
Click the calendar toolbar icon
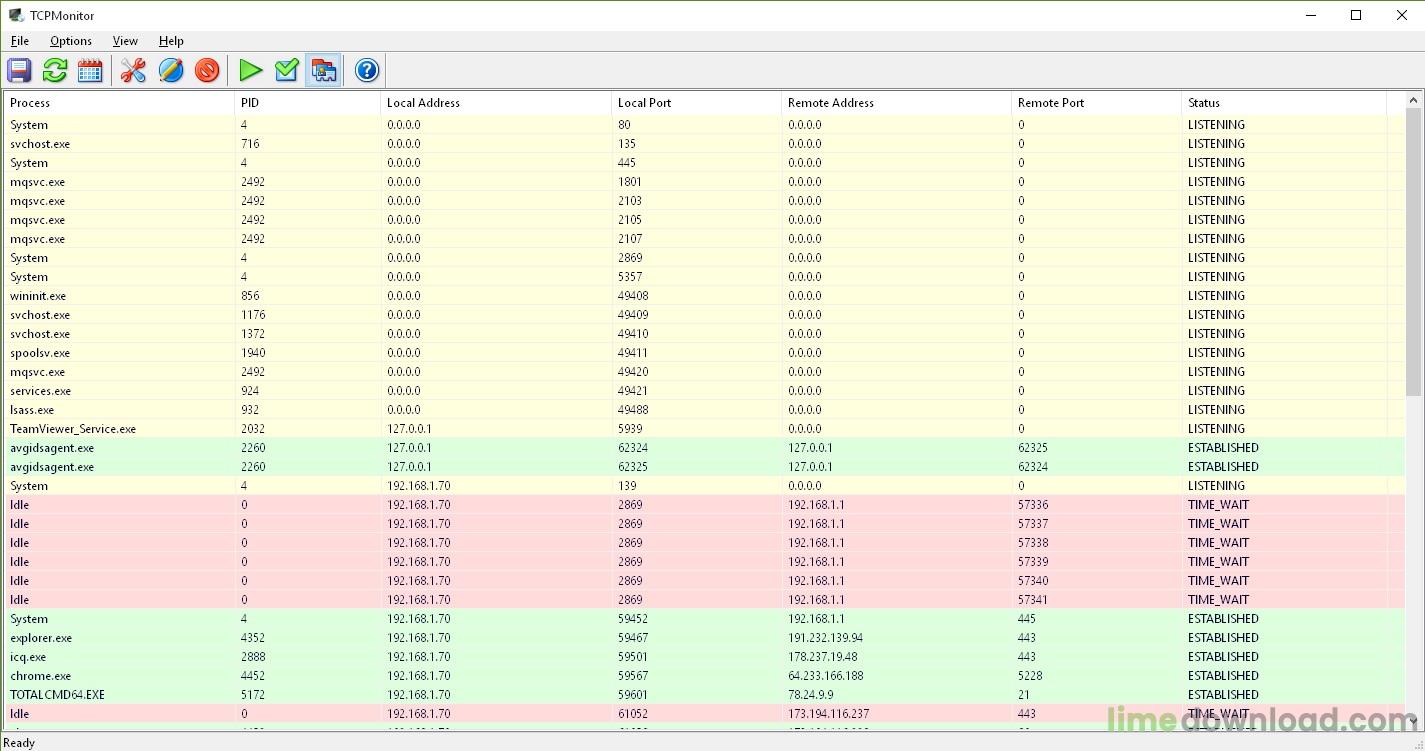pos(90,70)
